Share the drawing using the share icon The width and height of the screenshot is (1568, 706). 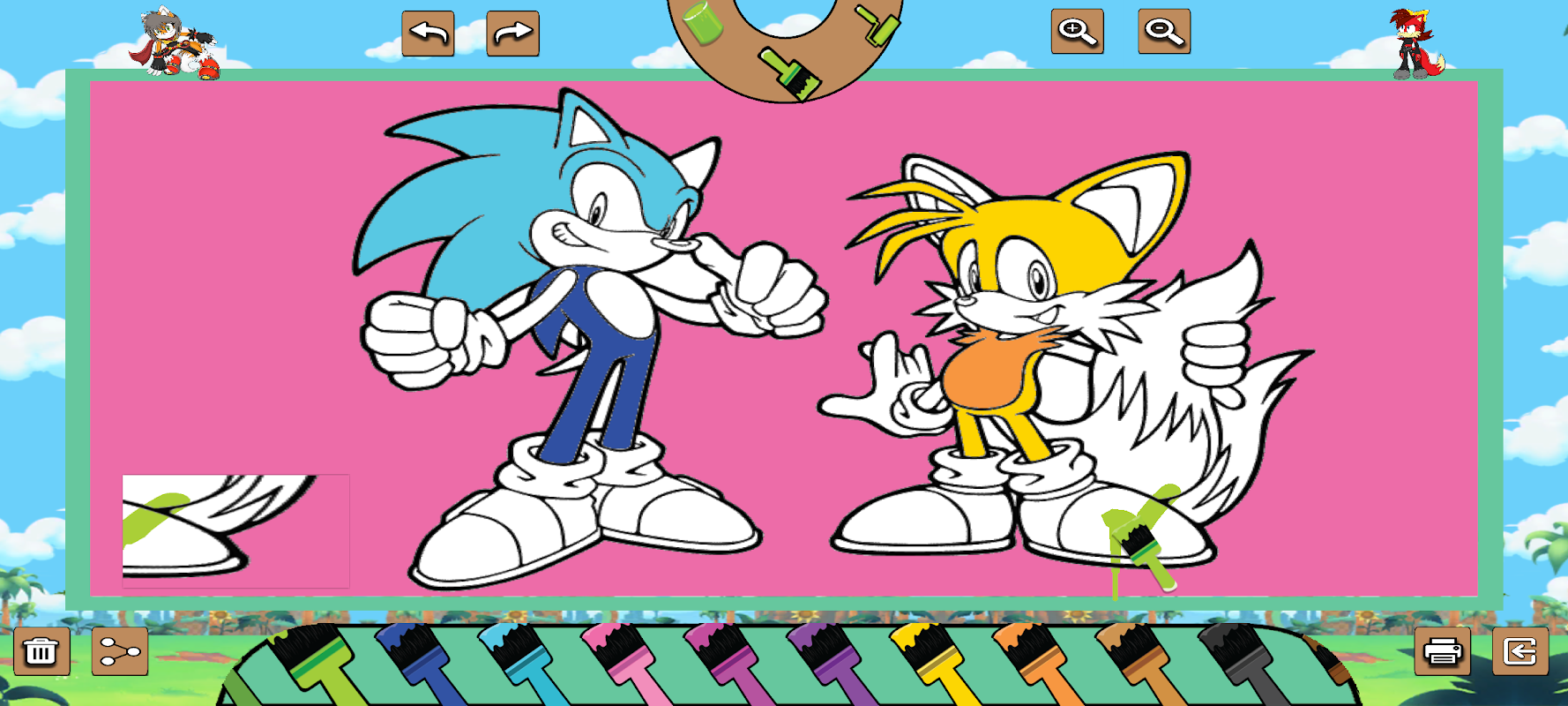coord(120,651)
